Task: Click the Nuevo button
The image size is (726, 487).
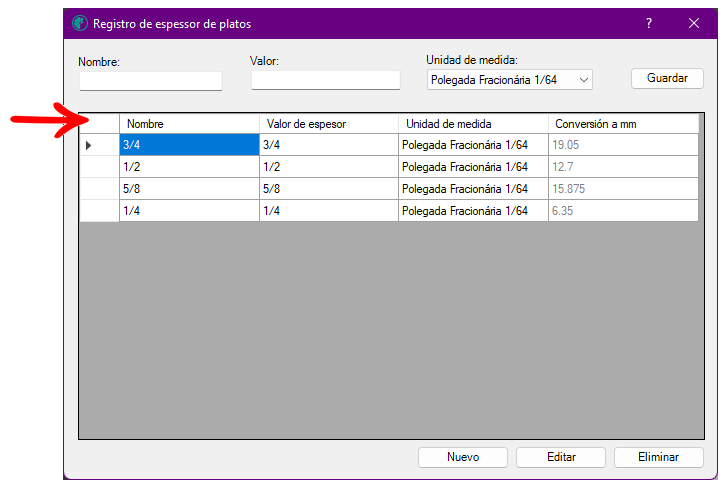Action: point(463,457)
